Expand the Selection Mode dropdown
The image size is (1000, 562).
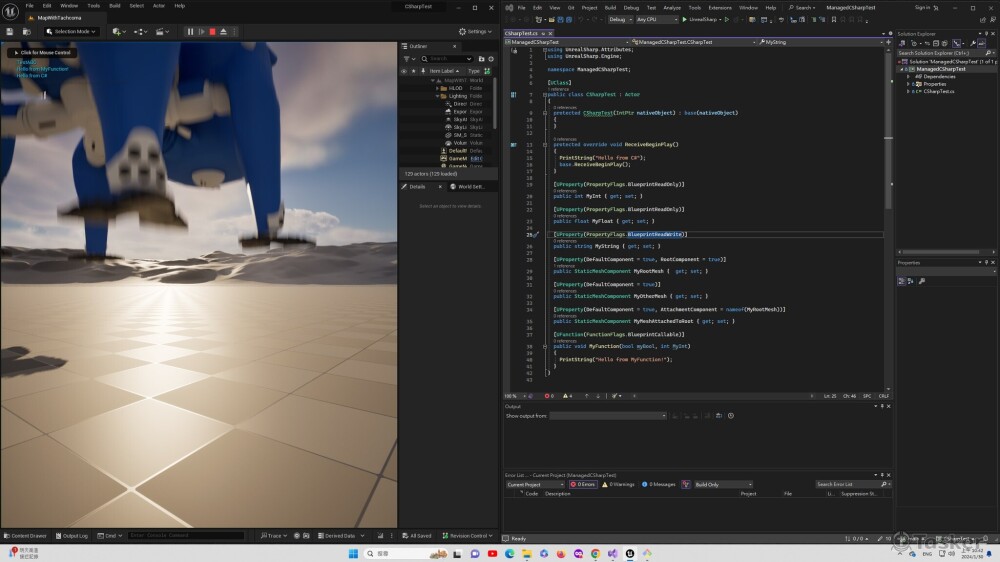tap(70, 31)
